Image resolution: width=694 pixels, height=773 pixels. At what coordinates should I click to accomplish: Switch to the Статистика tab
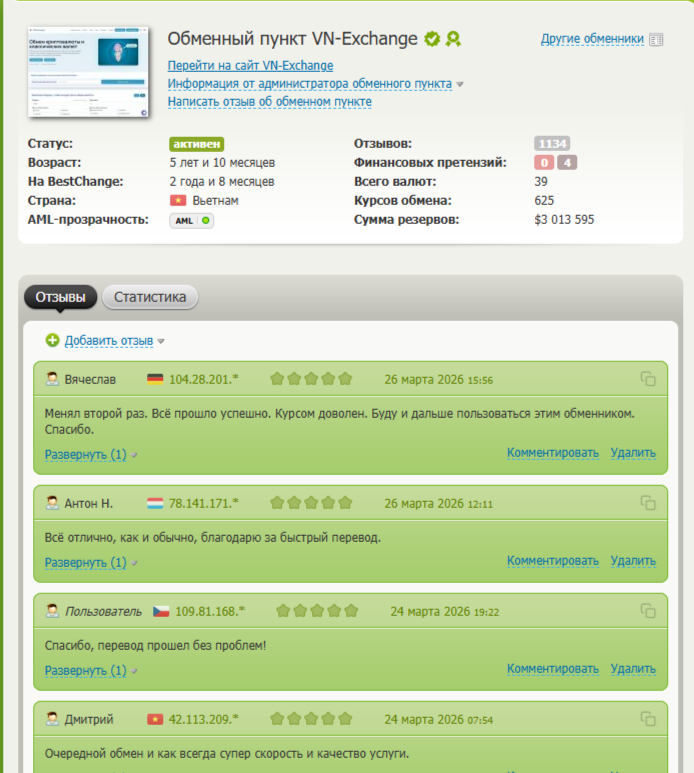pos(150,297)
